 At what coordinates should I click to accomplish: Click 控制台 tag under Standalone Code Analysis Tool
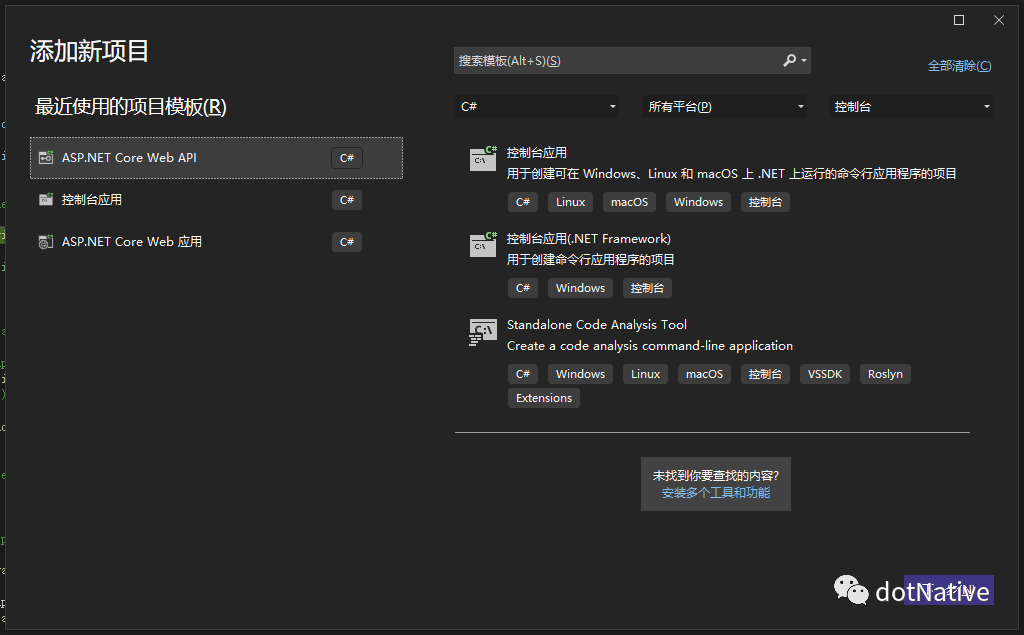tap(765, 374)
